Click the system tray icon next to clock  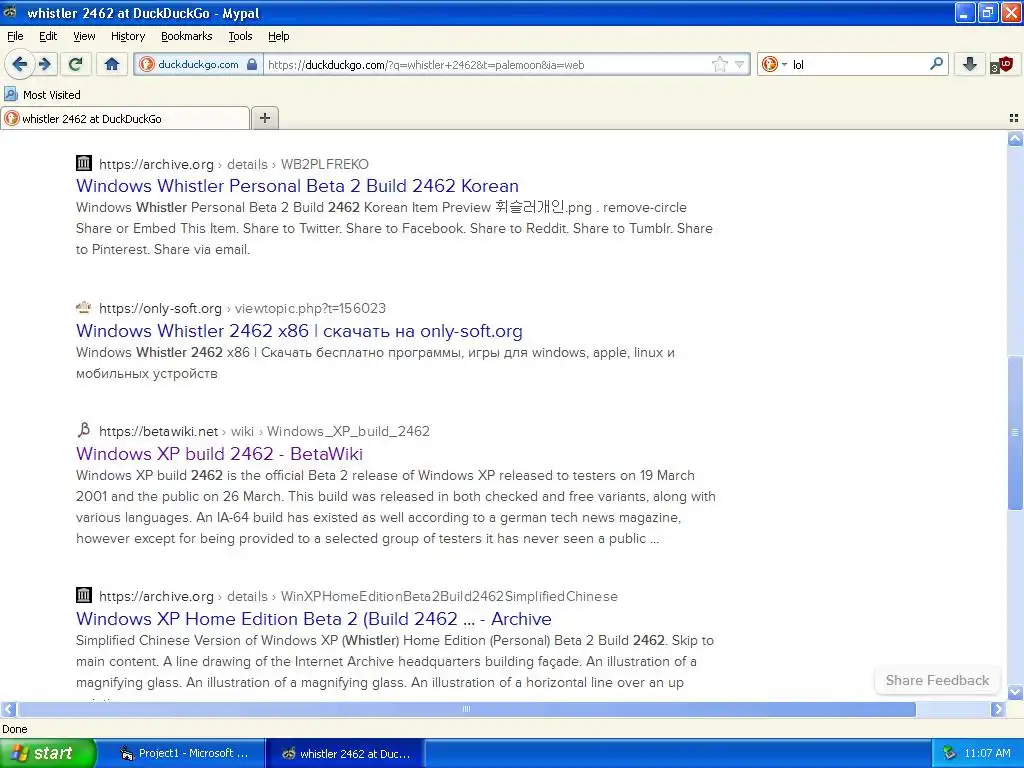[949, 753]
